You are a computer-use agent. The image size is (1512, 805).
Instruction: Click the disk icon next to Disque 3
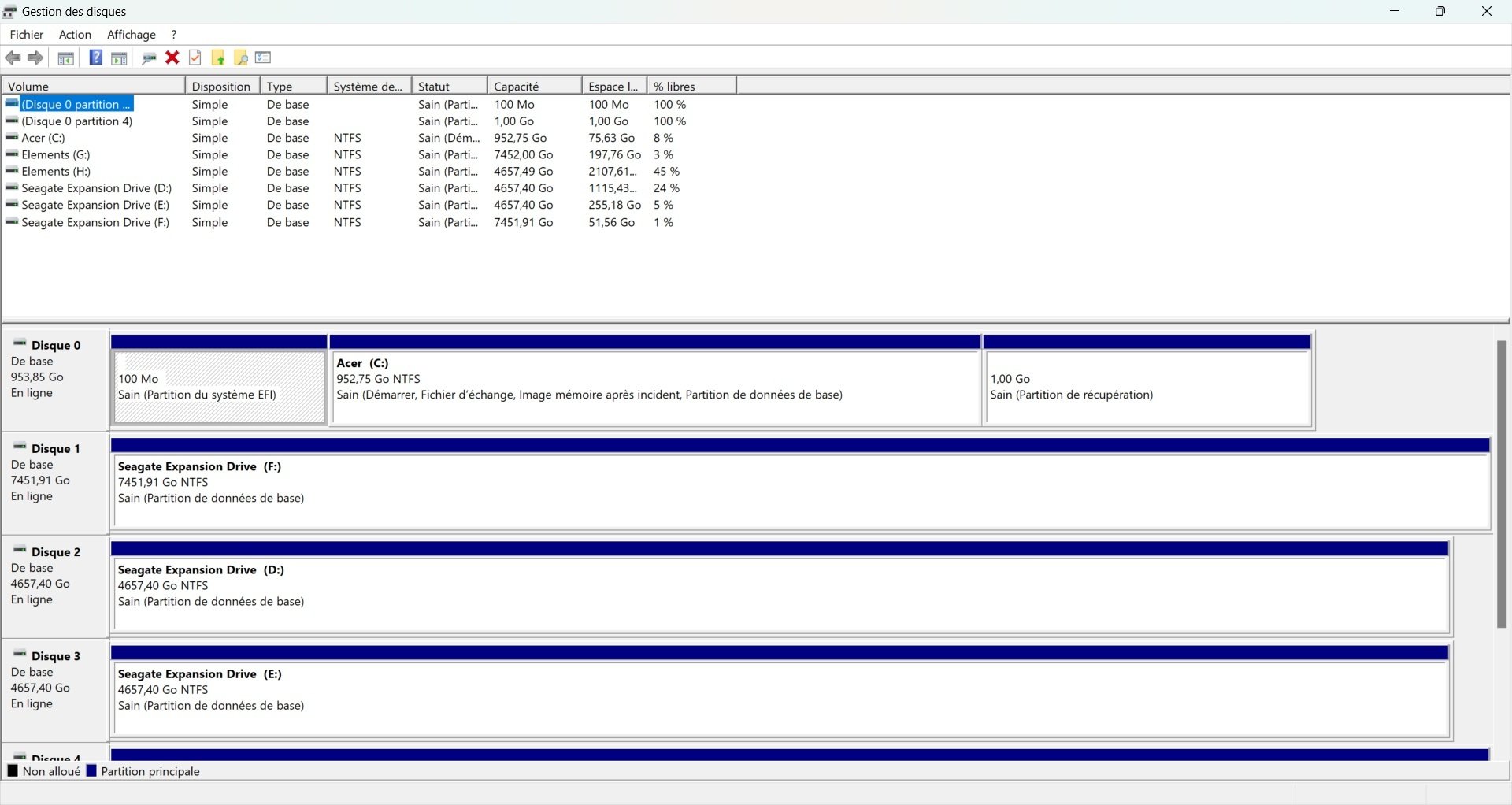point(20,654)
